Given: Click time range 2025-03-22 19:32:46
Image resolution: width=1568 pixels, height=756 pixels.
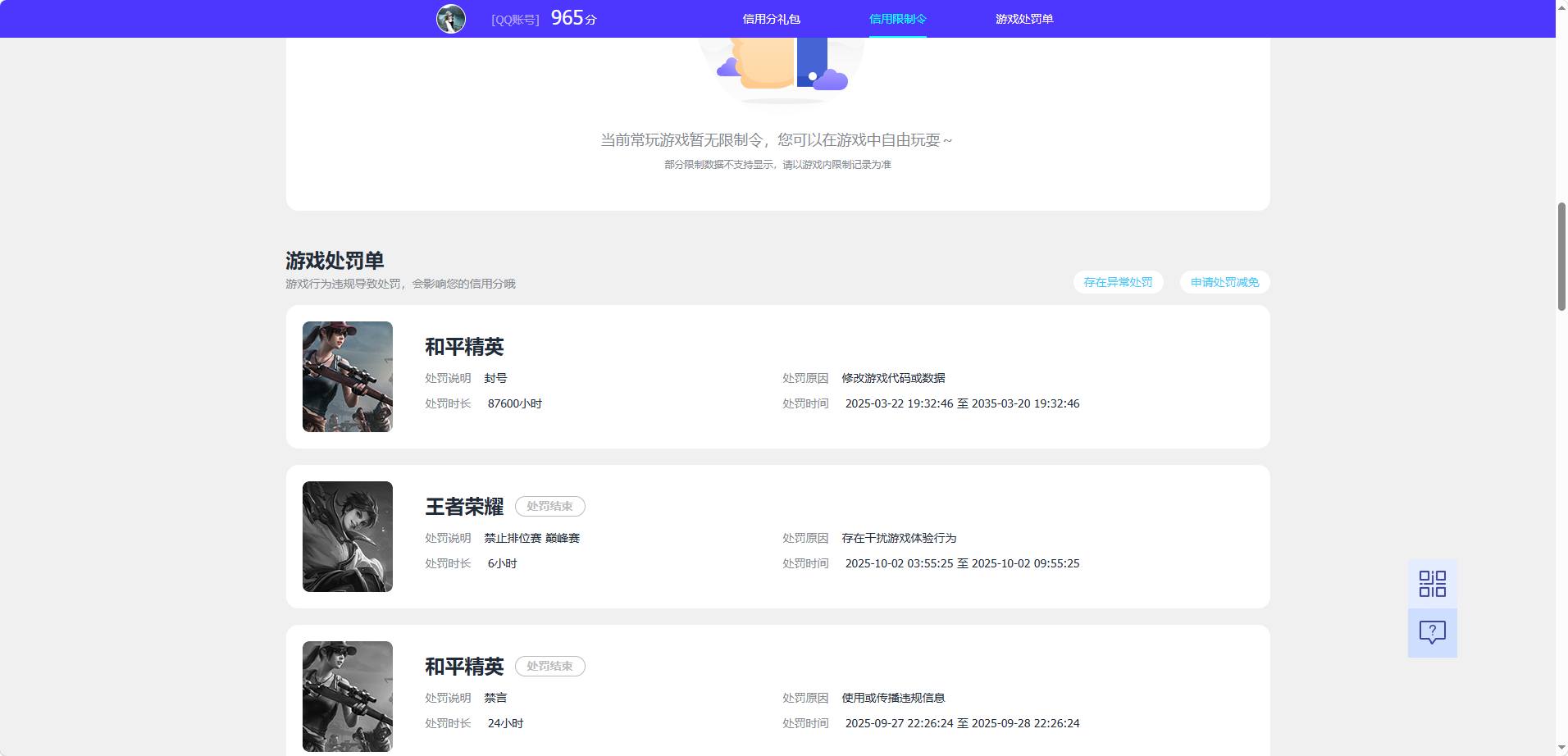Looking at the screenshot, I should [x=962, y=403].
